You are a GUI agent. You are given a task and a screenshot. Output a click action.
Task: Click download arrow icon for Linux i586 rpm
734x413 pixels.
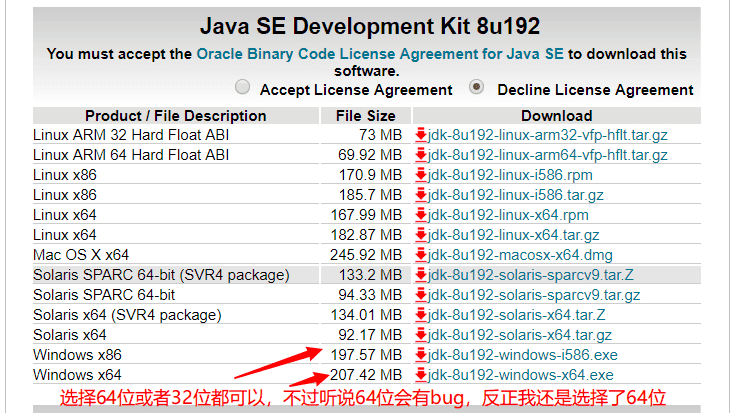(421, 175)
